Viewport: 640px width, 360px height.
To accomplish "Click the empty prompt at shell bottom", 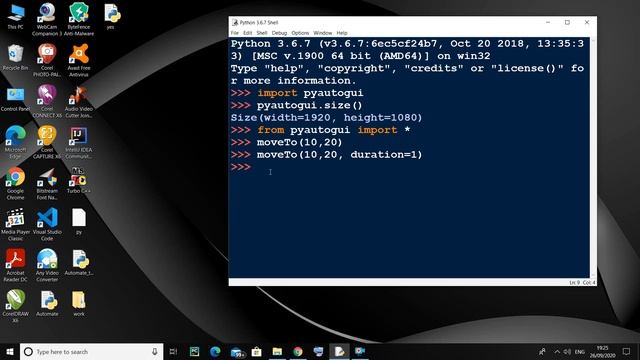I will [x=241, y=167].
